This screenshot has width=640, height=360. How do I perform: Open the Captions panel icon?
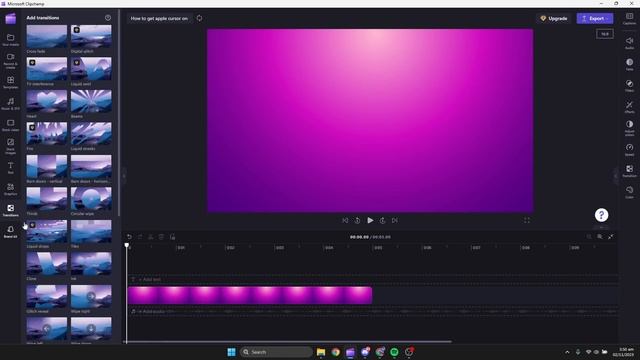click(x=629, y=18)
